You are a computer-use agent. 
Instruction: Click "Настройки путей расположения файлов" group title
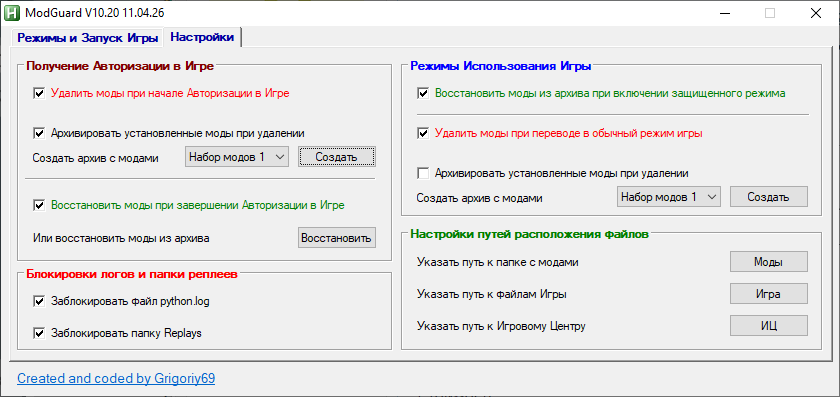(x=530, y=234)
